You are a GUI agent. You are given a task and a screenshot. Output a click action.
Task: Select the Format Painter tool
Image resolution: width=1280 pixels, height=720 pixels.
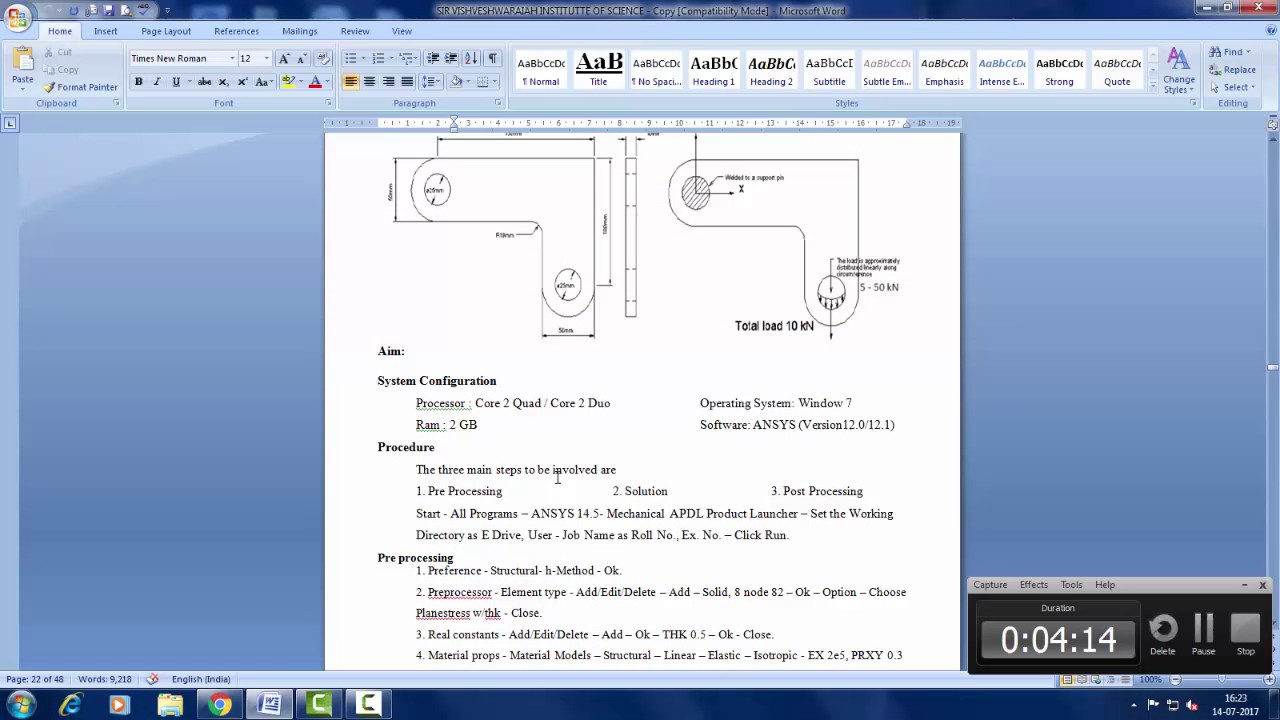[x=80, y=87]
